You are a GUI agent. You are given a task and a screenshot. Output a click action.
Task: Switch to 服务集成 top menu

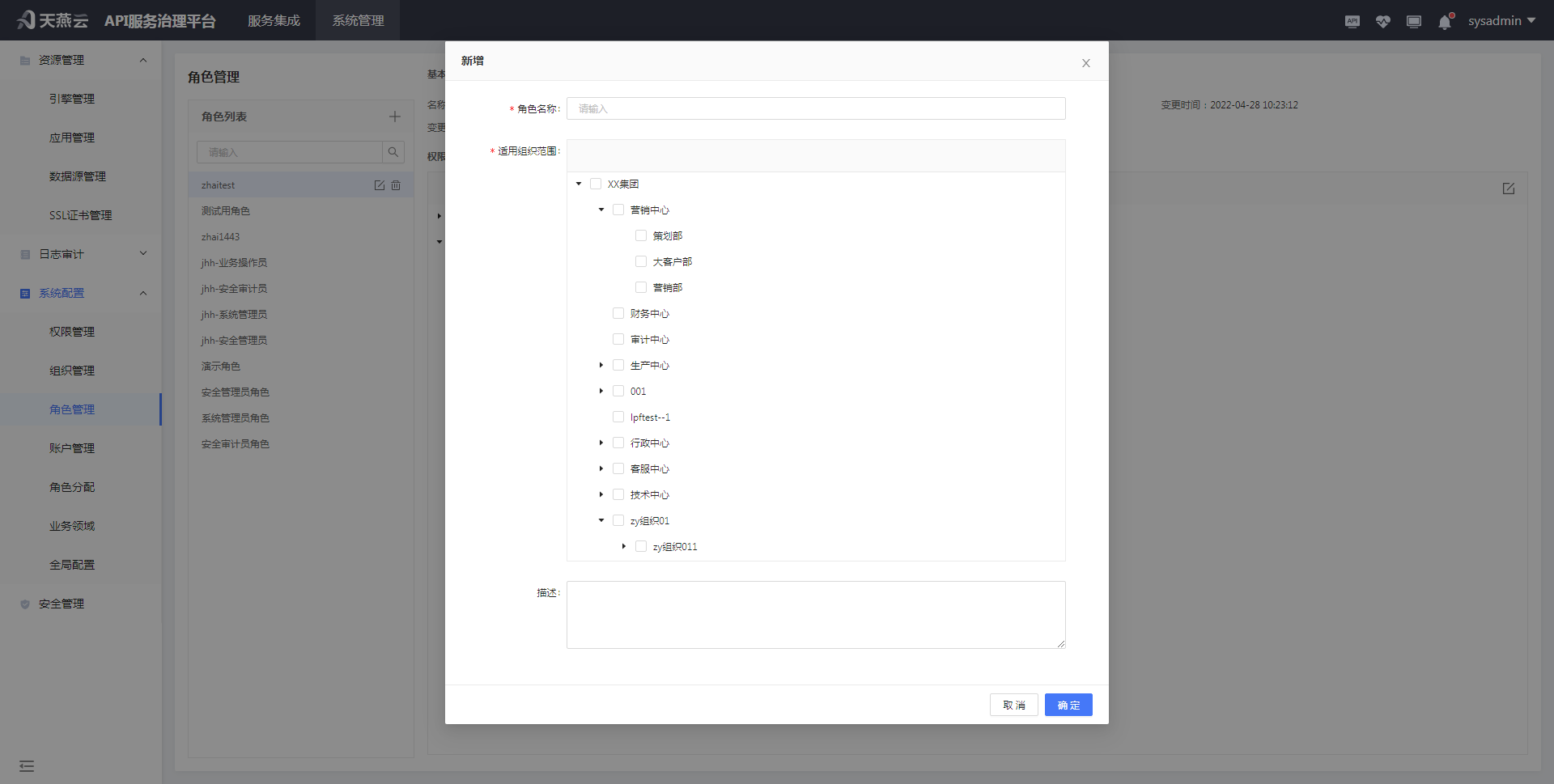pyautogui.click(x=274, y=21)
